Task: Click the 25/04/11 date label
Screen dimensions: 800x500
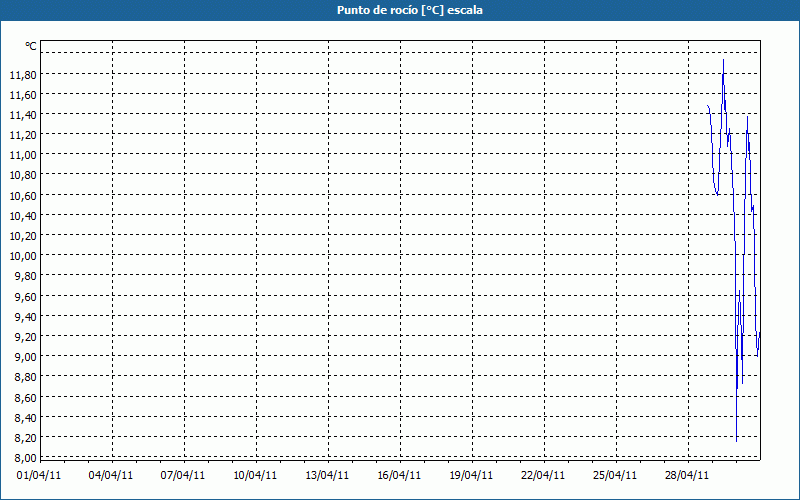Action: tap(615, 476)
